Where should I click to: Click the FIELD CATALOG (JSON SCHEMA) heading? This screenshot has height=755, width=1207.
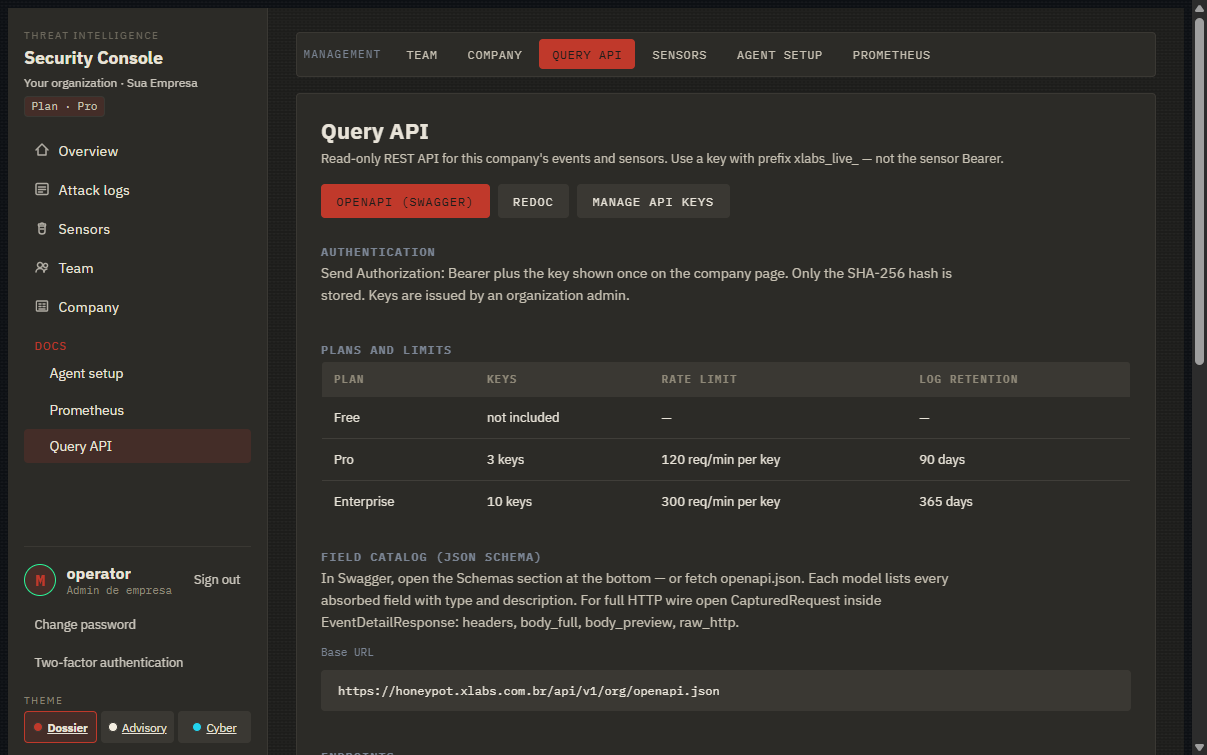(431, 557)
